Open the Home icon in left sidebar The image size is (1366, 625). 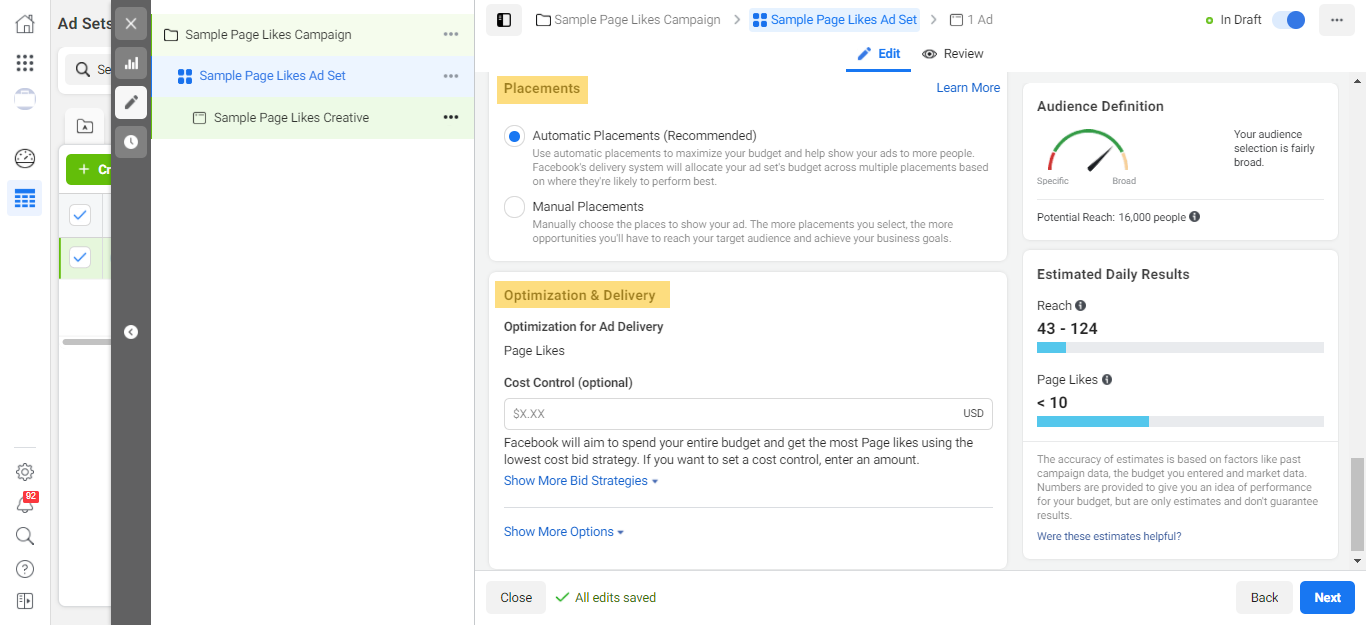click(25, 24)
